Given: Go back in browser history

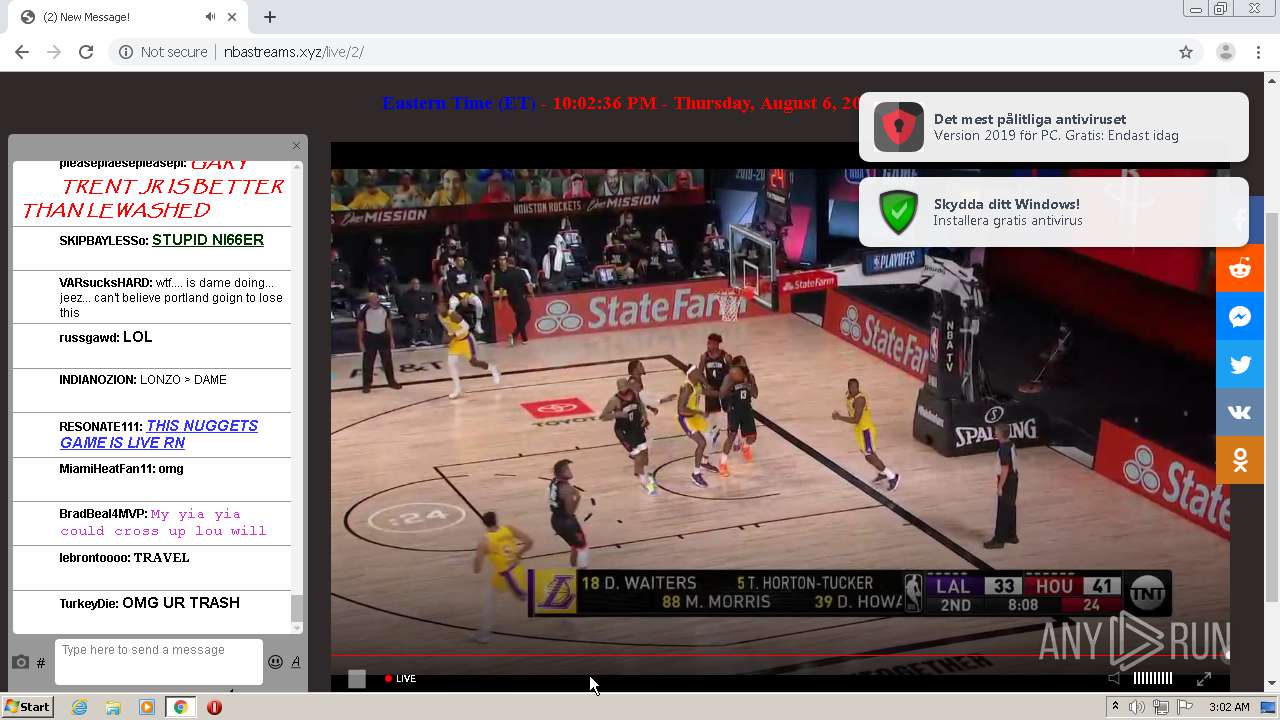Looking at the screenshot, I should coord(22,52).
